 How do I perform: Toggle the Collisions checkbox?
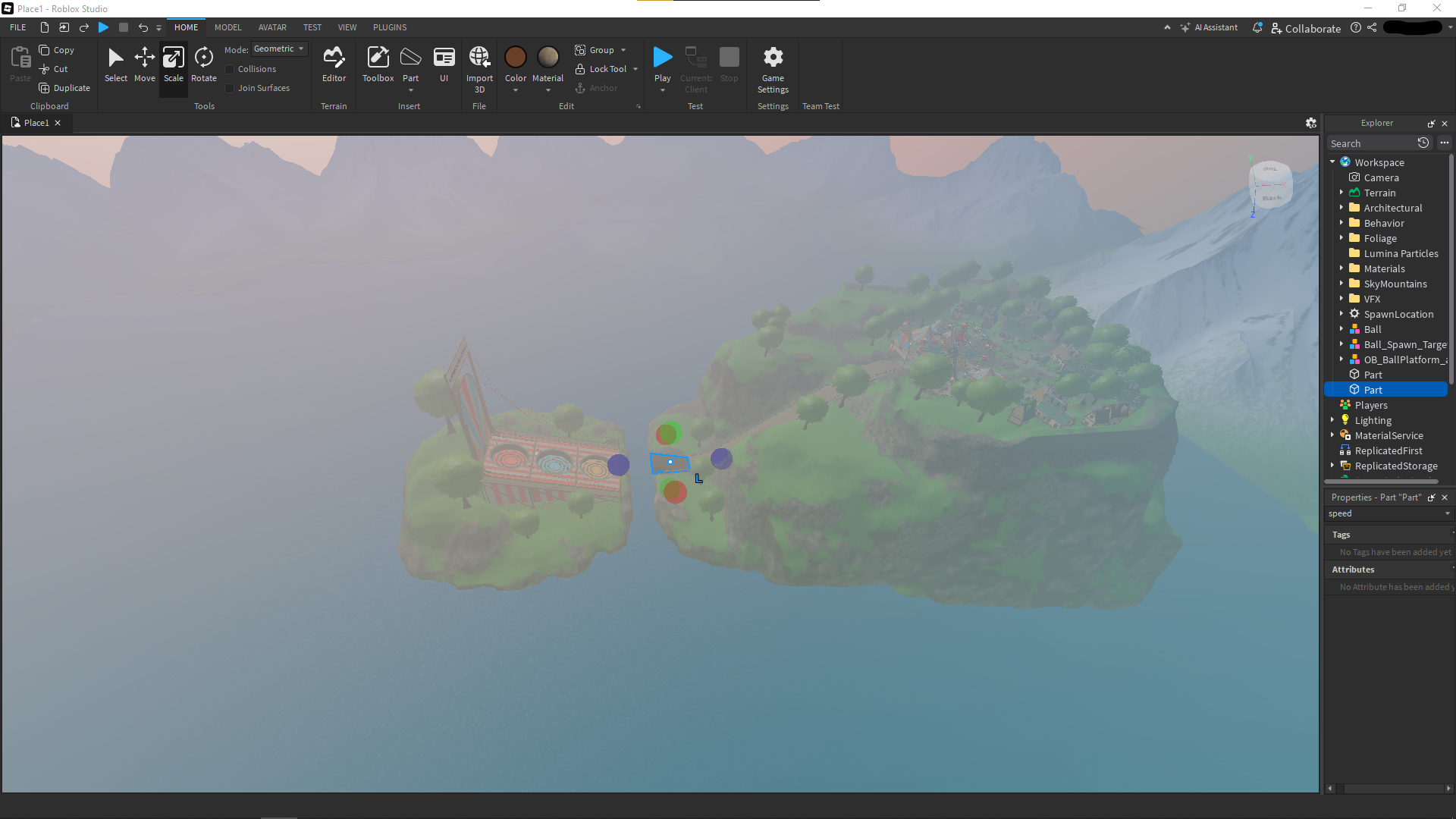[x=230, y=69]
